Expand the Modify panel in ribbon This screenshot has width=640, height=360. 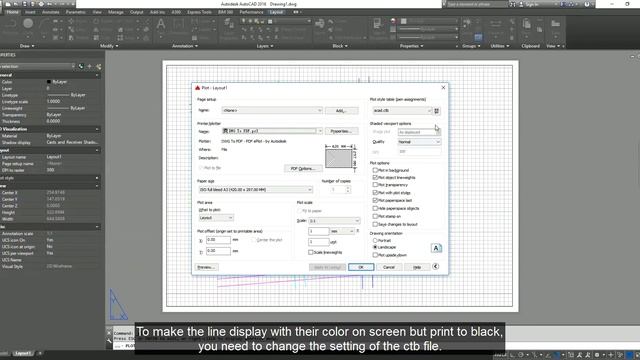pos(109,46)
